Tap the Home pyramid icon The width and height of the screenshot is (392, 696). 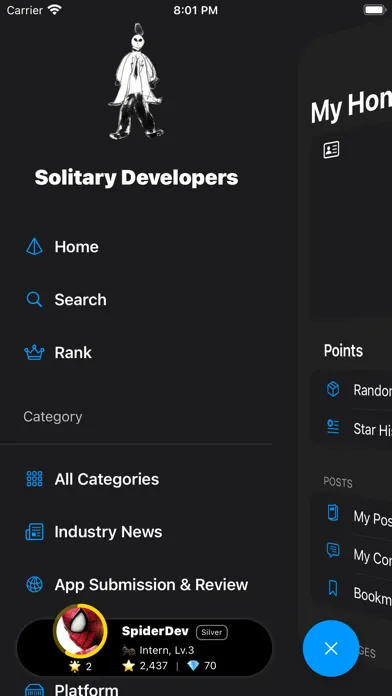click(x=34, y=246)
